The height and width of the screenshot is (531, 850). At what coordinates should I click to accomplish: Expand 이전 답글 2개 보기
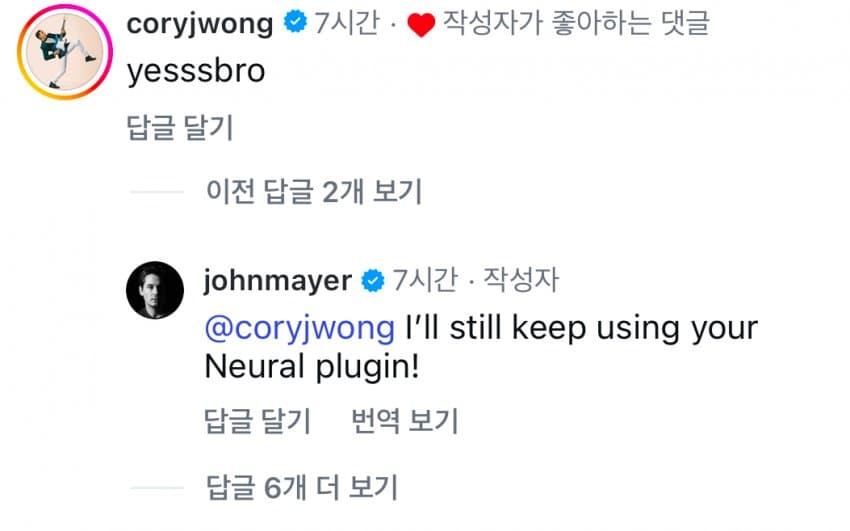(314, 191)
